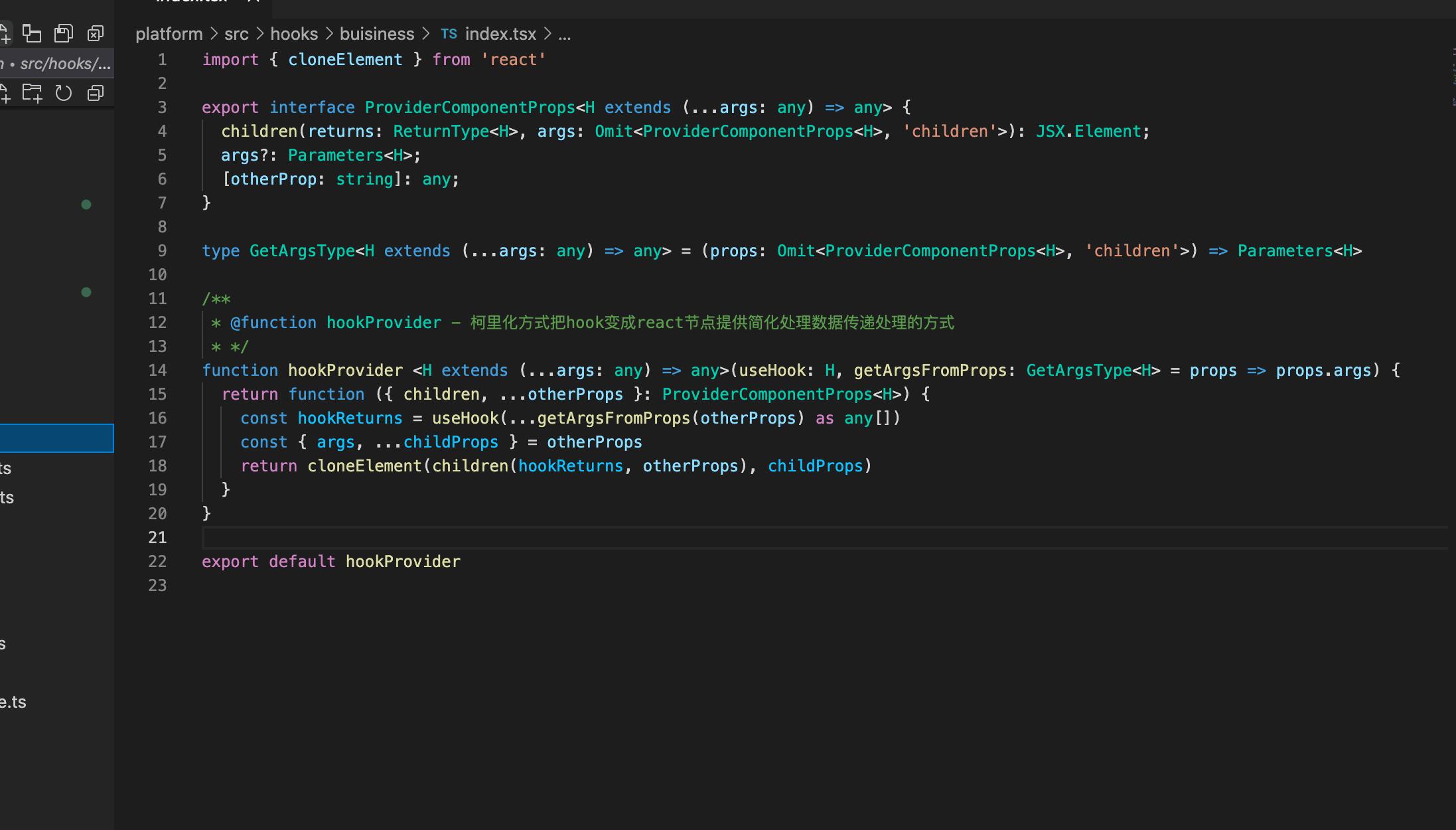Open 'src' breadcrumb dropdown
This screenshot has height=830, width=1456.
coord(236,34)
